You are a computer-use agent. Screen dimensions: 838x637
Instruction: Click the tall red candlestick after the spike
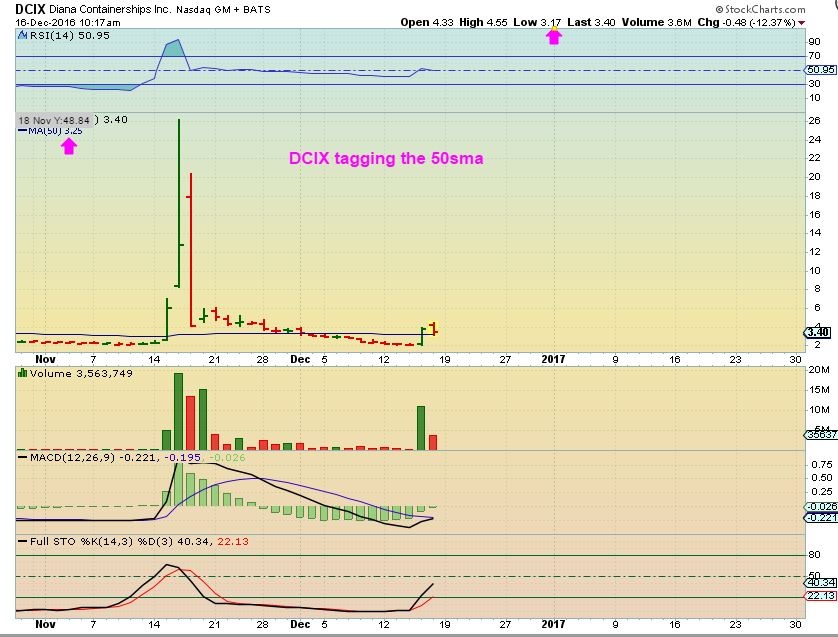tap(190, 250)
